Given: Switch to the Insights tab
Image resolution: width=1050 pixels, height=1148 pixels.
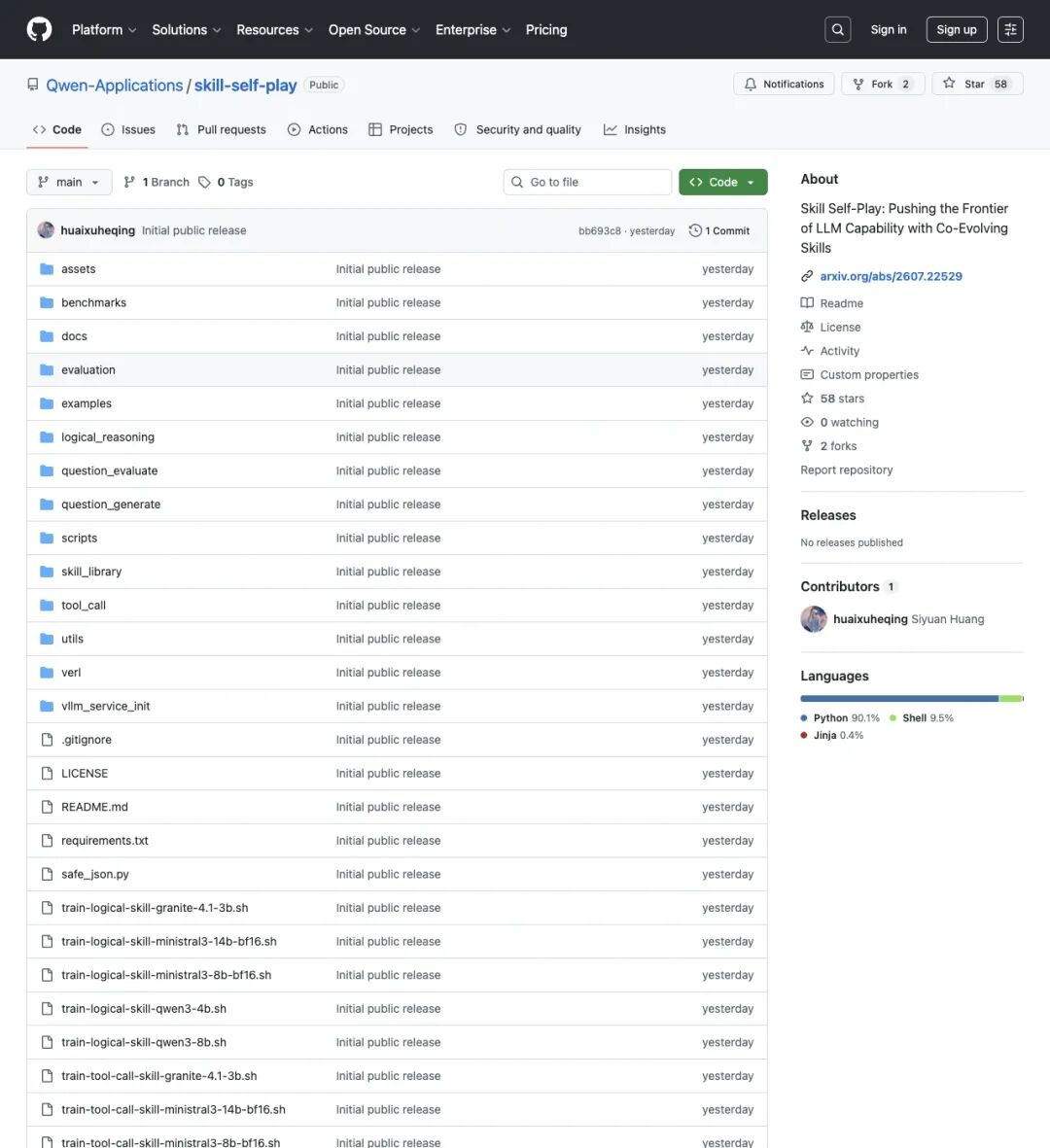Looking at the screenshot, I should pyautogui.click(x=635, y=129).
